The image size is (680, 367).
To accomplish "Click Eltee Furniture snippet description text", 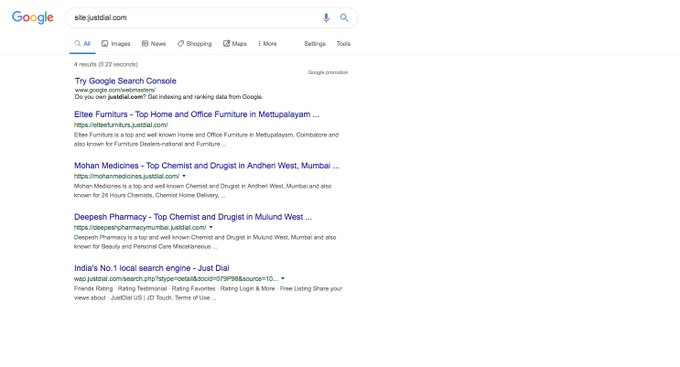I will (x=206, y=140).
